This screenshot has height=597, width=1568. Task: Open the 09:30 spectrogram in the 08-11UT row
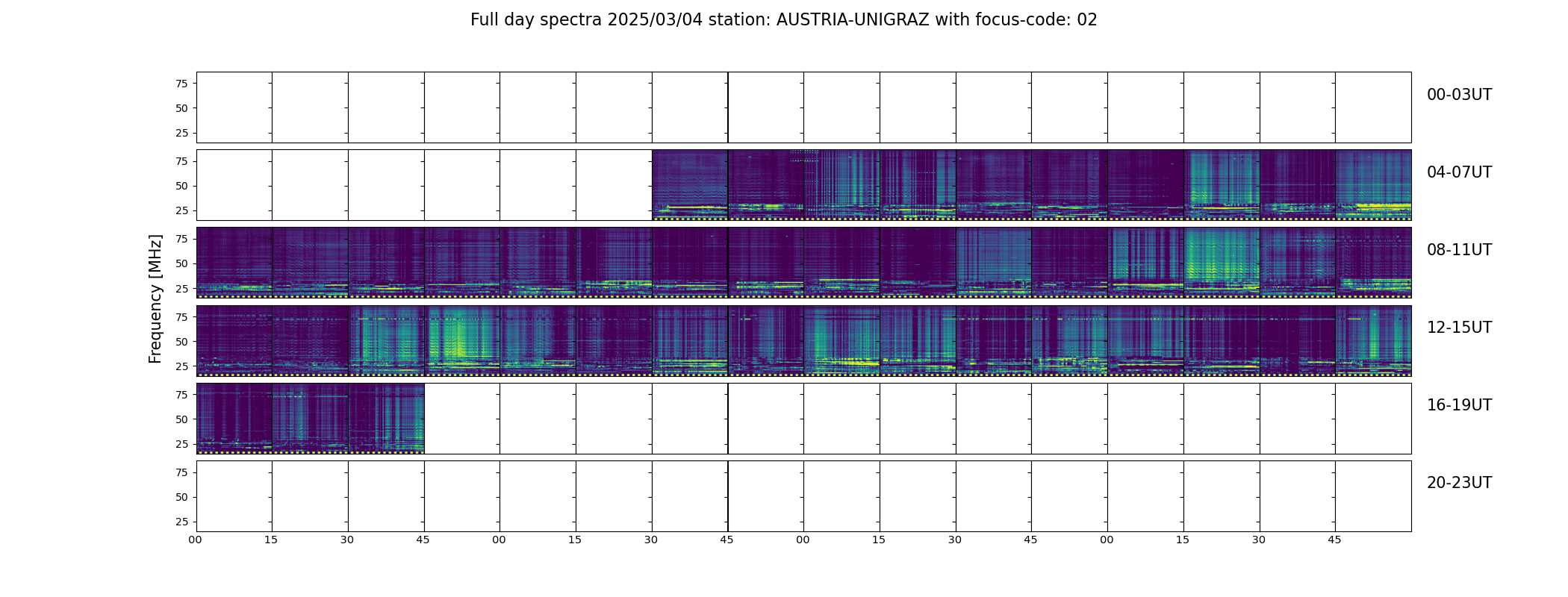(x=690, y=263)
